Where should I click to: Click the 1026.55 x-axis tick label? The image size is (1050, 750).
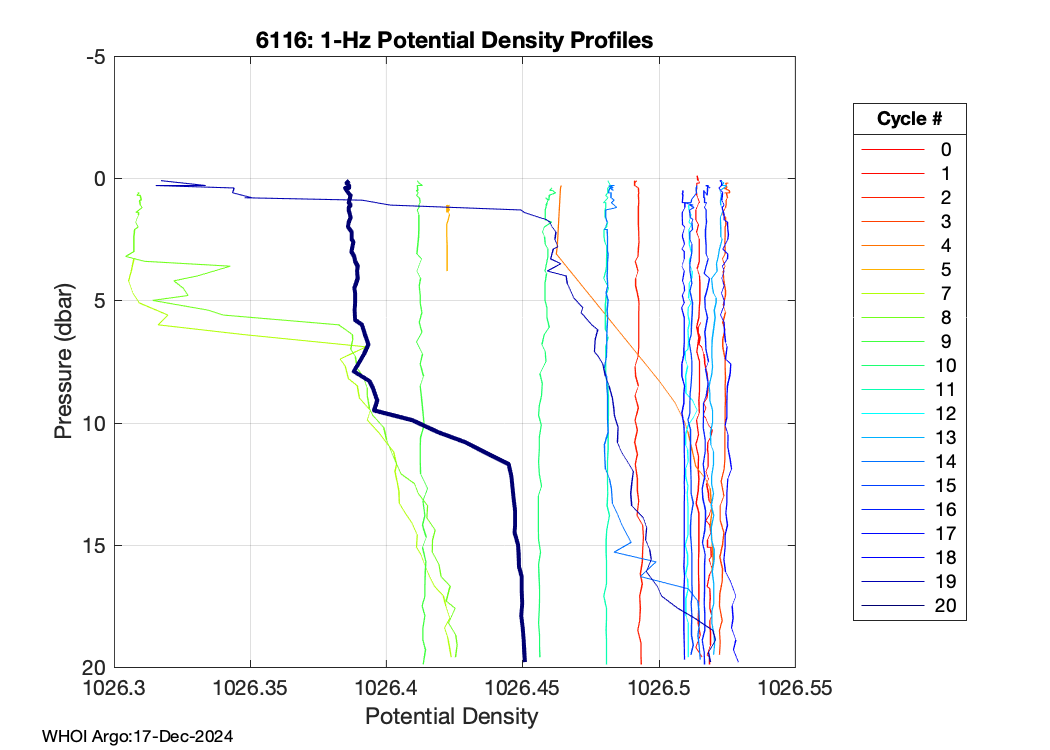point(795,689)
